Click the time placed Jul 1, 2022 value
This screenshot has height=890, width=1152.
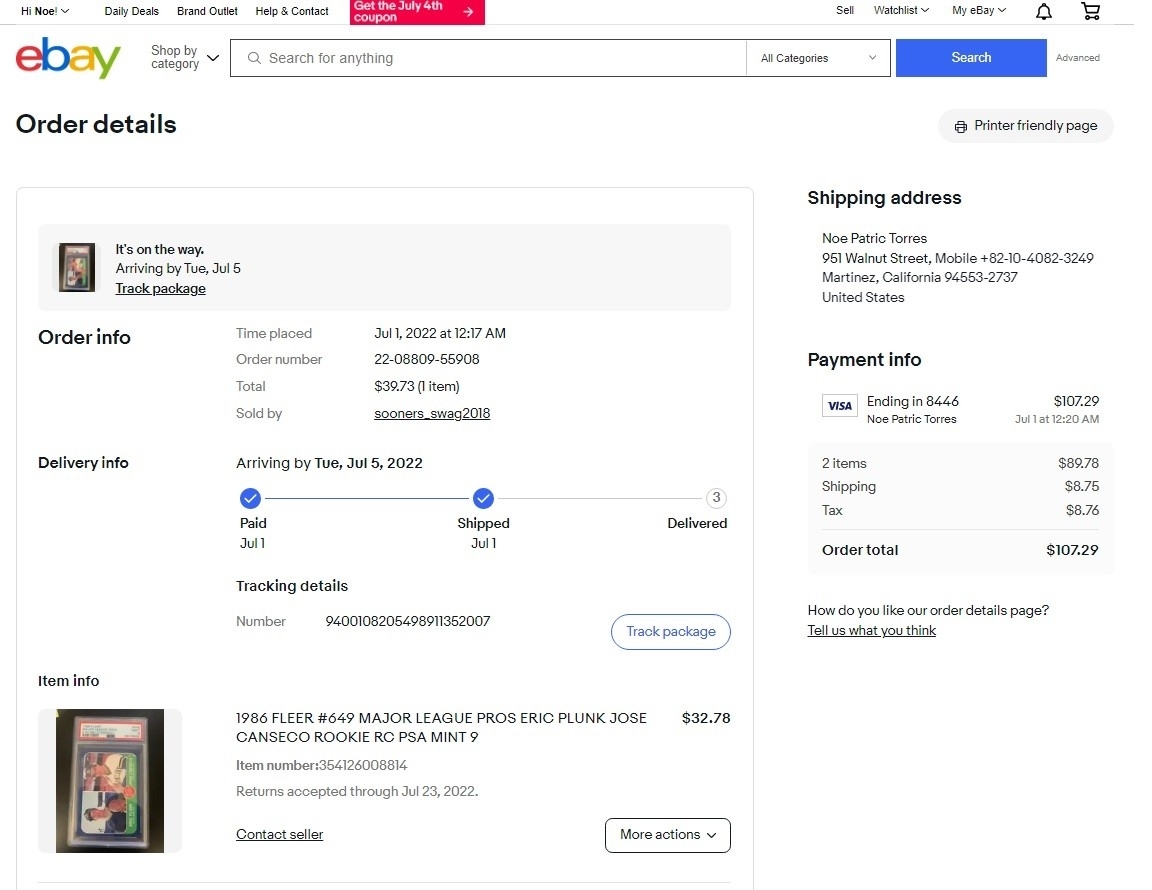point(440,334)
